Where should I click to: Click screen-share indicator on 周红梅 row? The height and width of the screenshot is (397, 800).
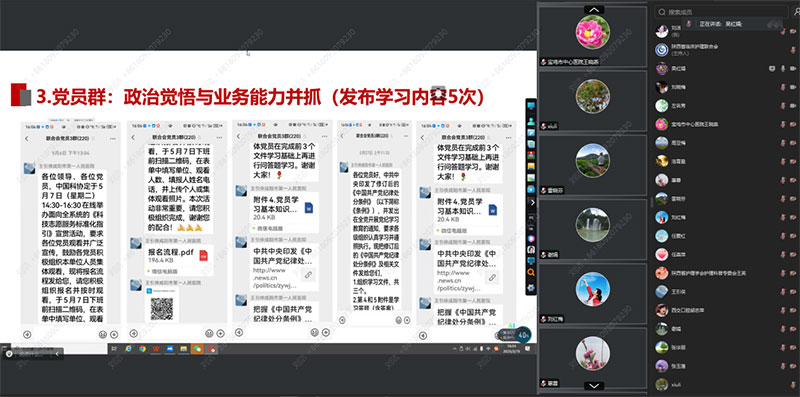click(x=772, y=68)
